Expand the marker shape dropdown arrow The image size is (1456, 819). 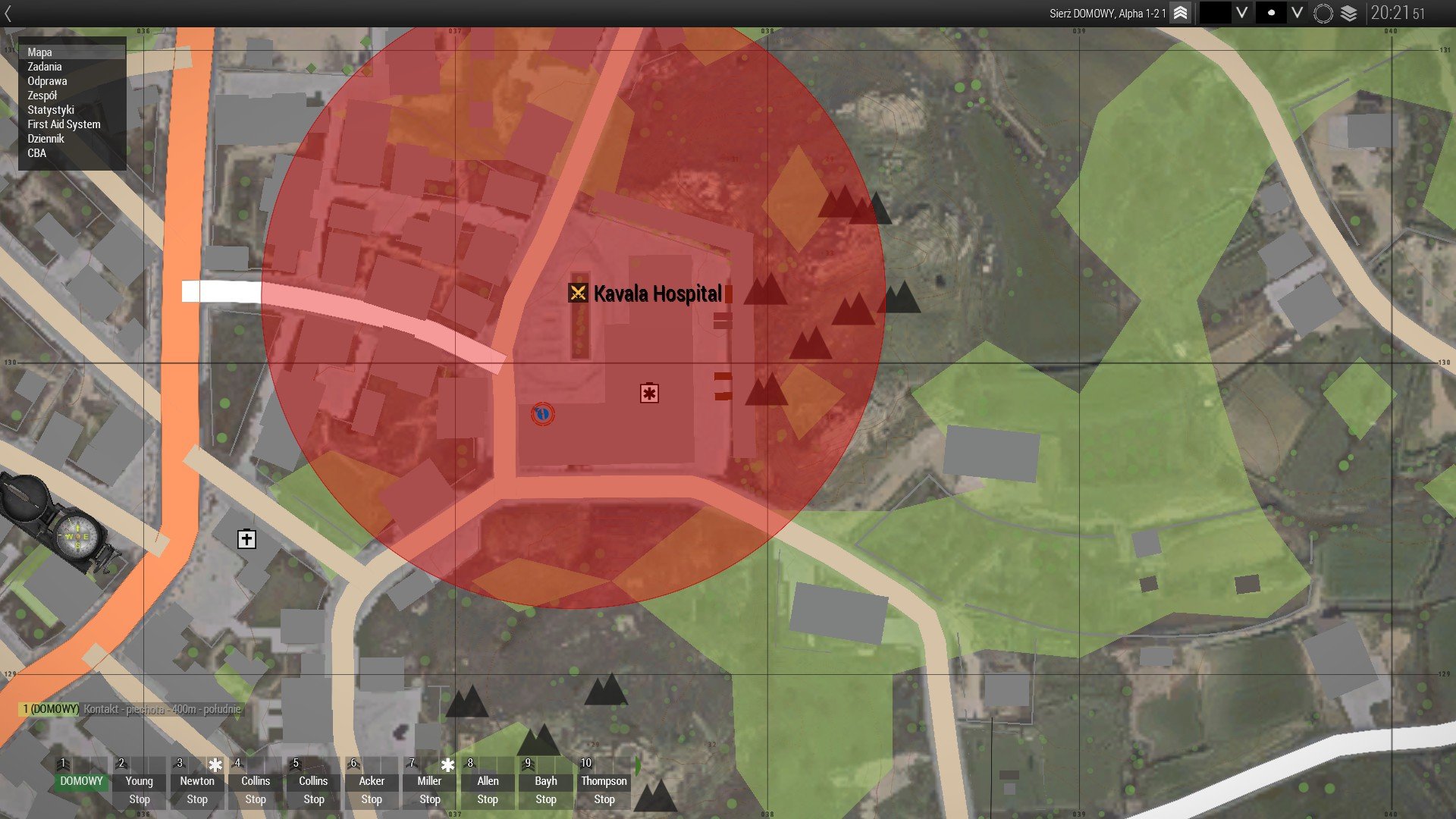point(1297,13)
